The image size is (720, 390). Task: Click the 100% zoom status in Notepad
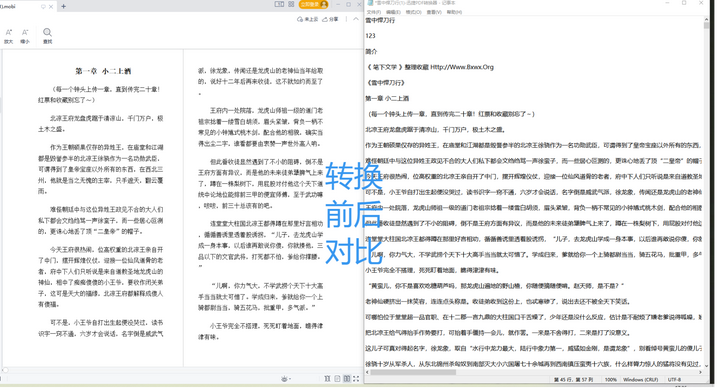[610, 379]
